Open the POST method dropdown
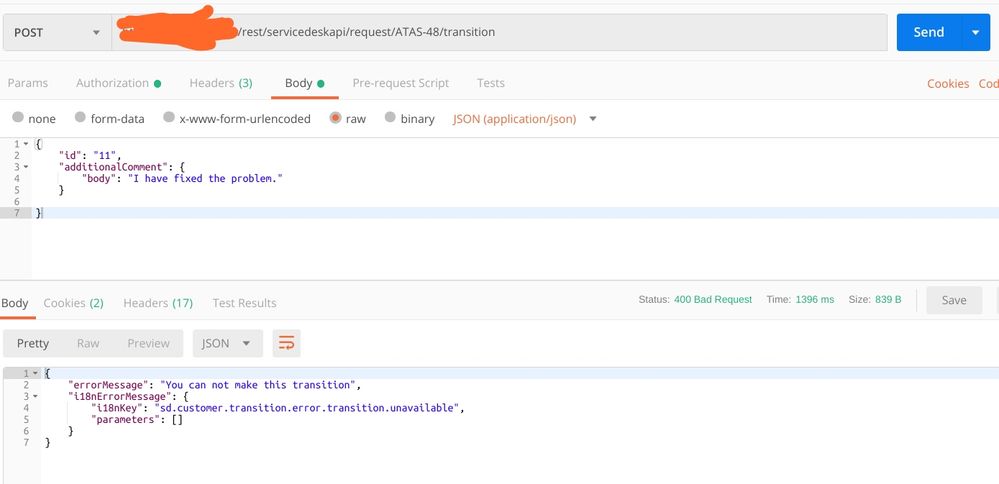Viewport: 999px width, 484px height. point(57,32)
